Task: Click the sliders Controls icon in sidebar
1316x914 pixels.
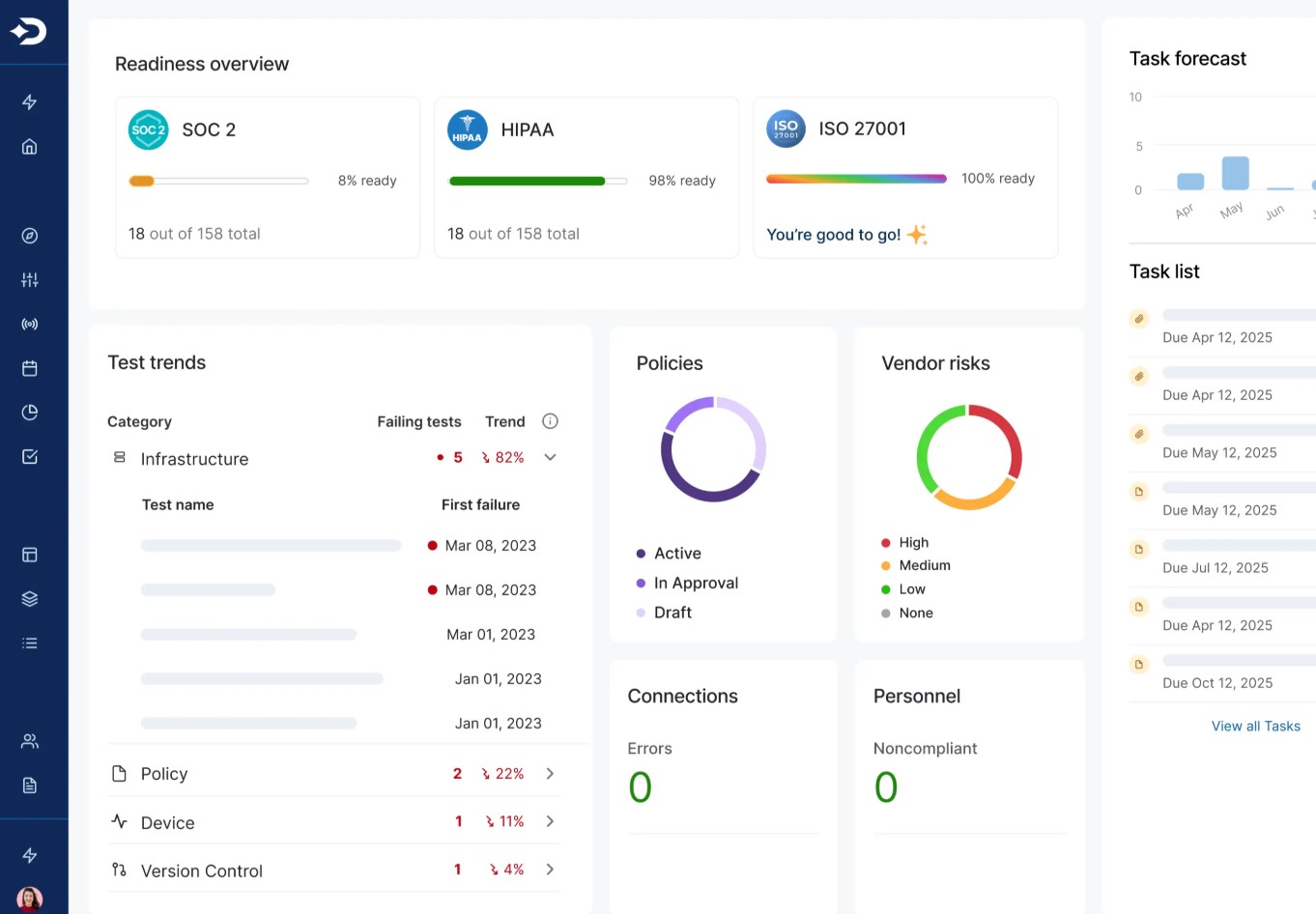Action: click(29, 279)
